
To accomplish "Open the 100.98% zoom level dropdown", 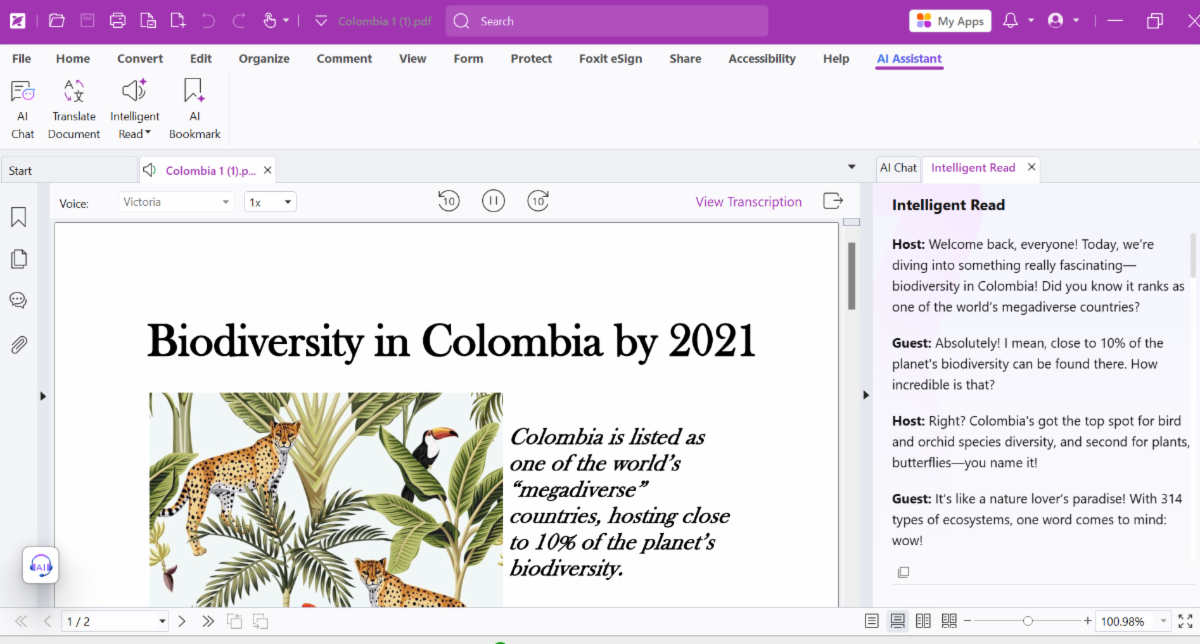I will (1162, 622).
